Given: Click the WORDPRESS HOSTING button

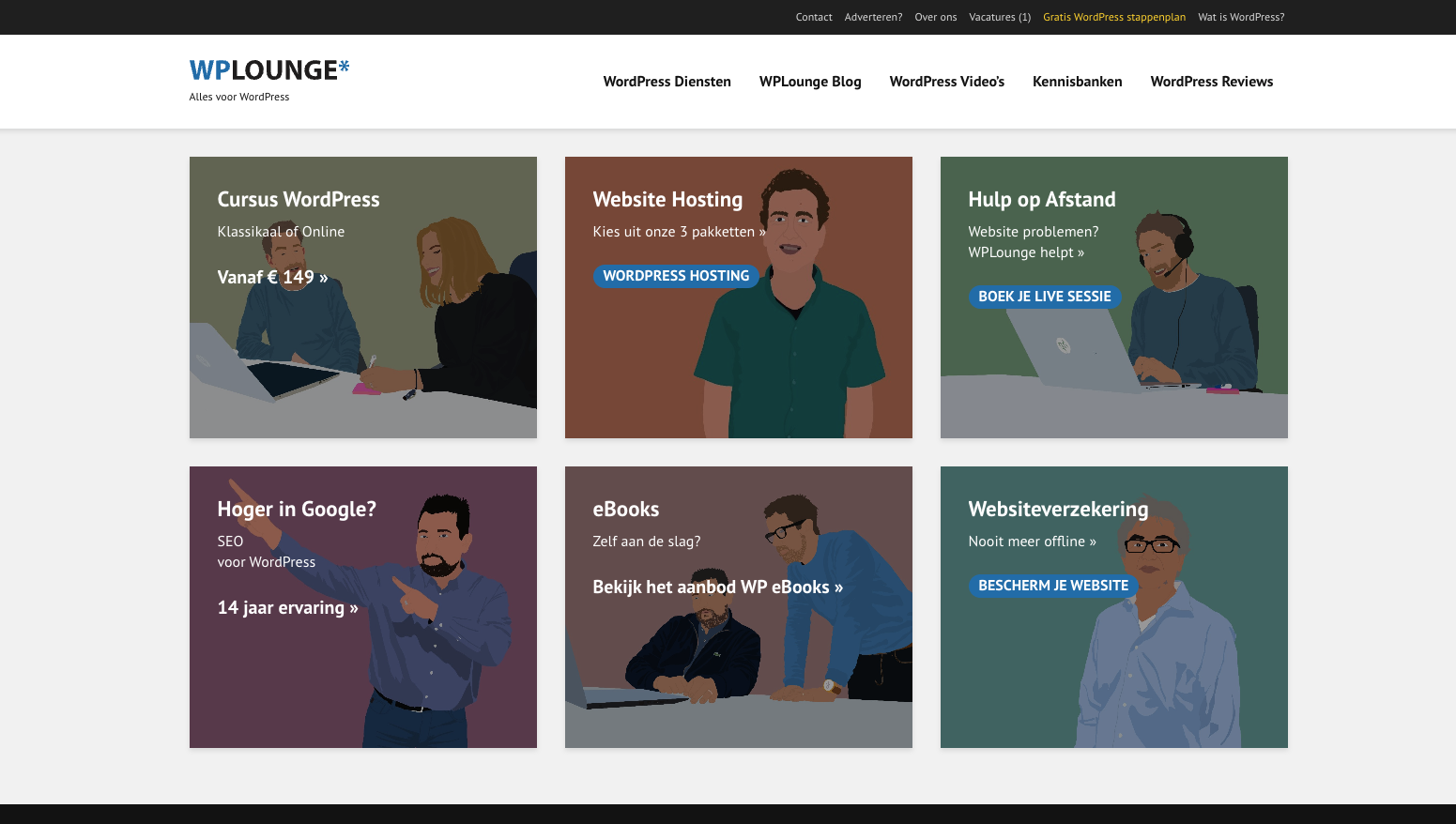Looking at the screenshot, I should coord(676,276).
